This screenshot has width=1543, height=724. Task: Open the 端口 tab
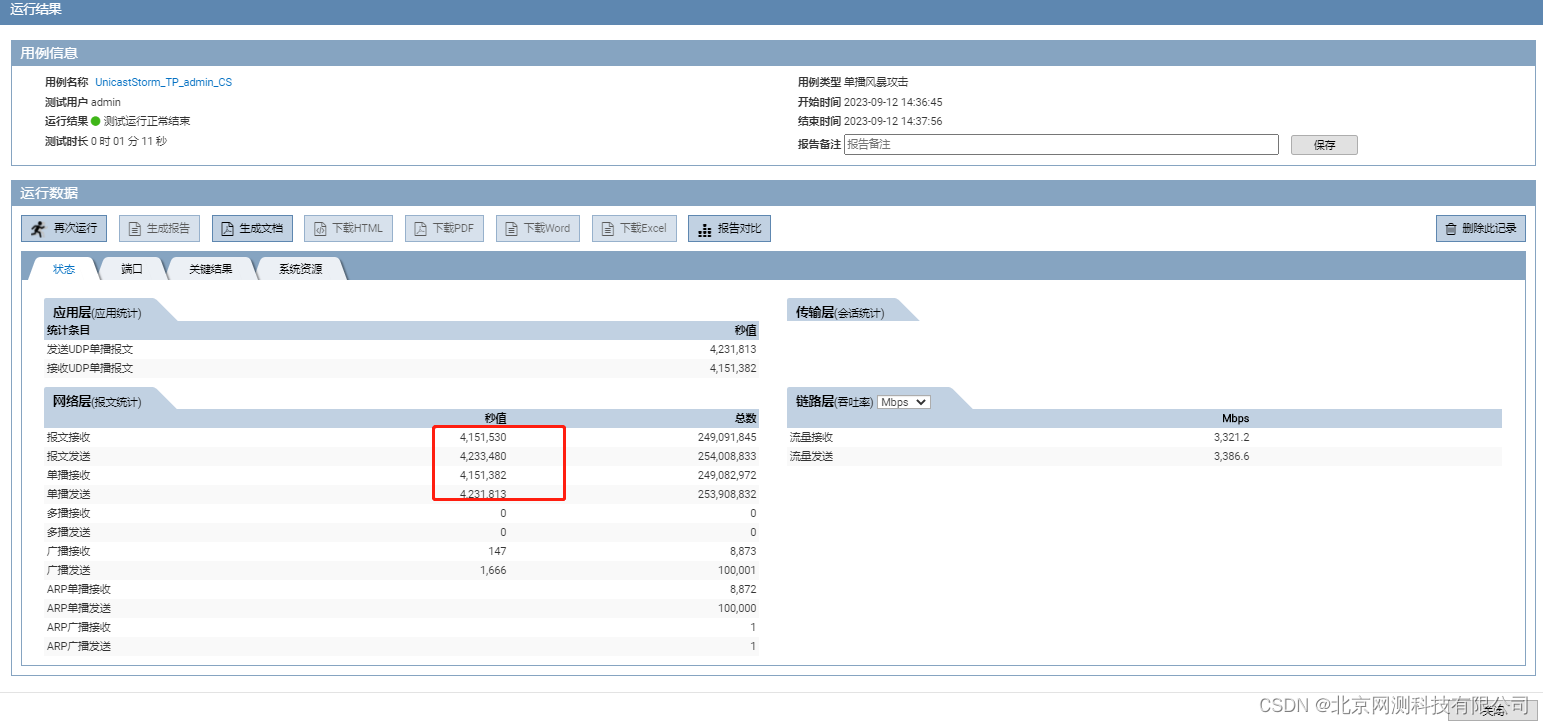pyautogui.click(x=132, y=269)
